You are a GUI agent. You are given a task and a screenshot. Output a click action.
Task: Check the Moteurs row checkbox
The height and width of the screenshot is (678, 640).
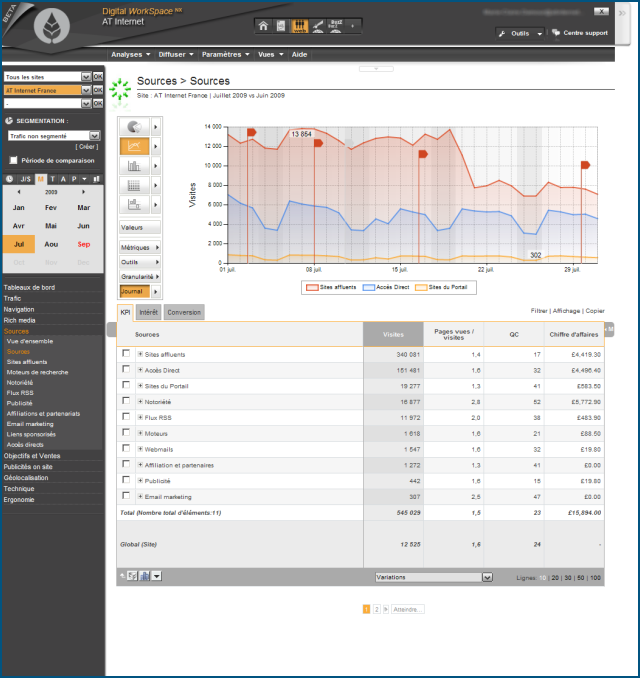[x=126, y=432]
